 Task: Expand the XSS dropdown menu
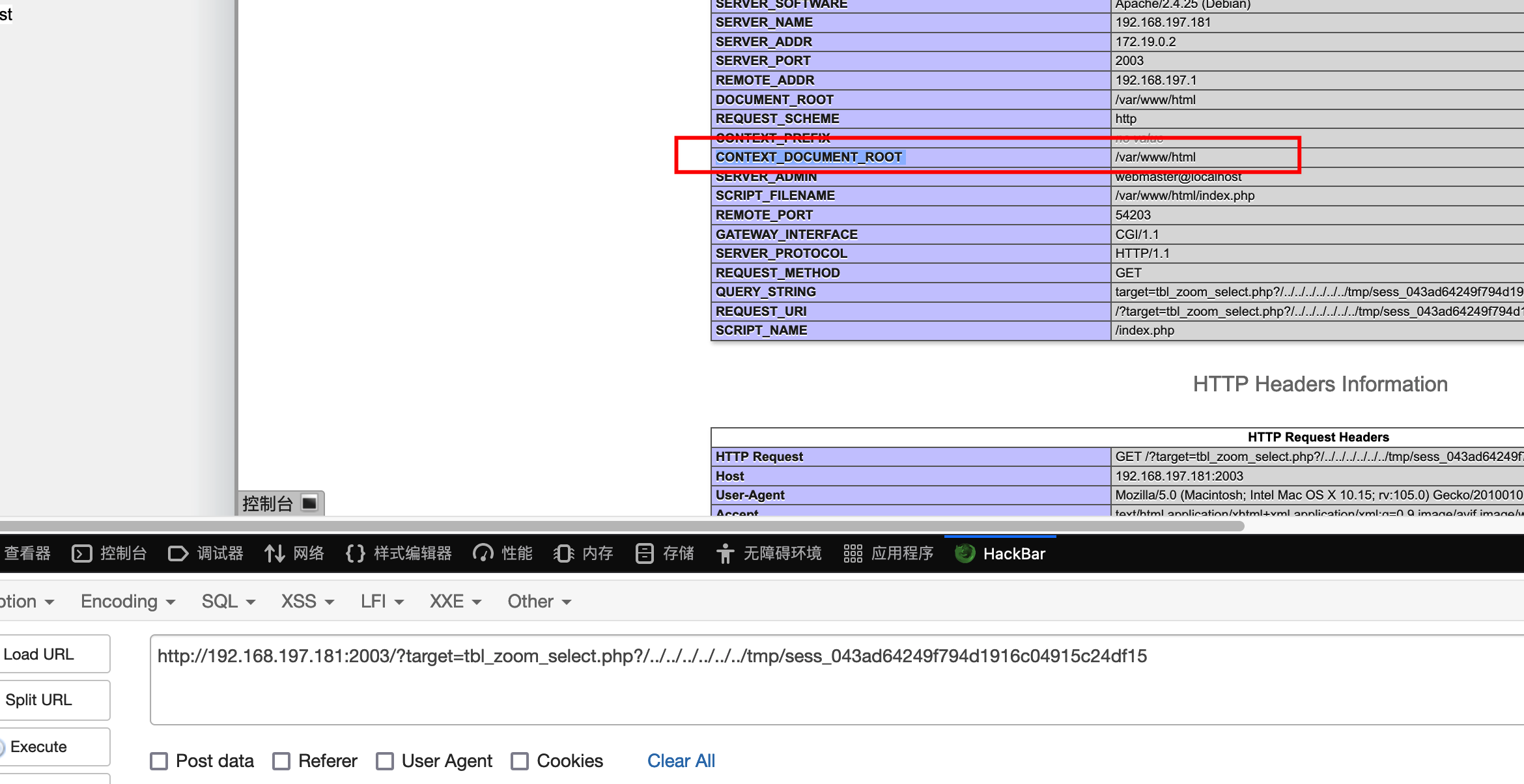[x=307, y=601]
